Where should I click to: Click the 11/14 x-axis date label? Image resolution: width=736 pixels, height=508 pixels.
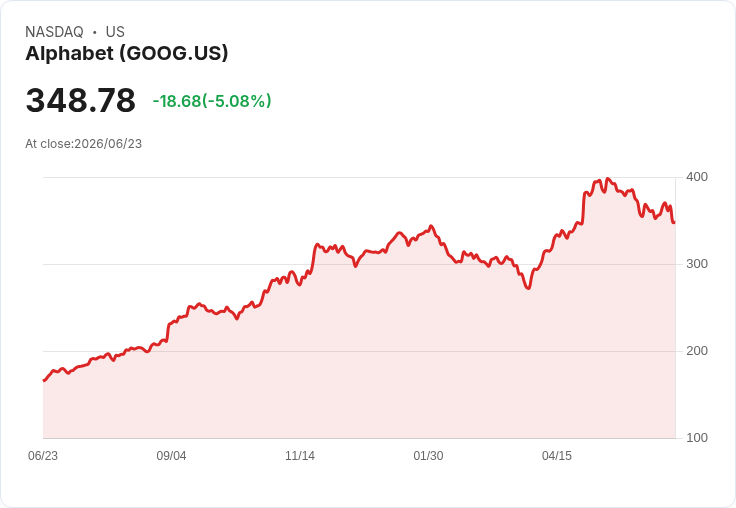(x=300, y=456)
